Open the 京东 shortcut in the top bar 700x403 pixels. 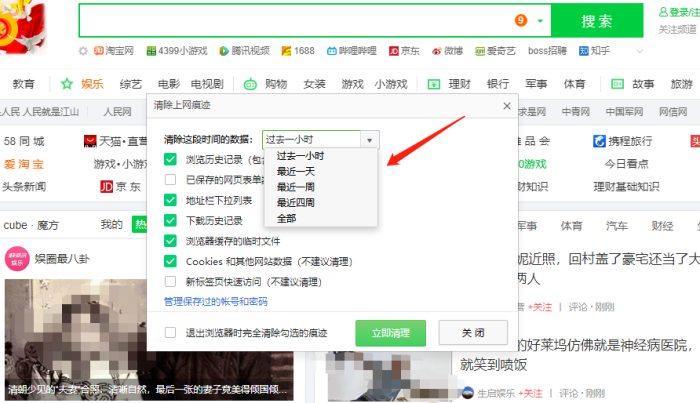point(404,51)
